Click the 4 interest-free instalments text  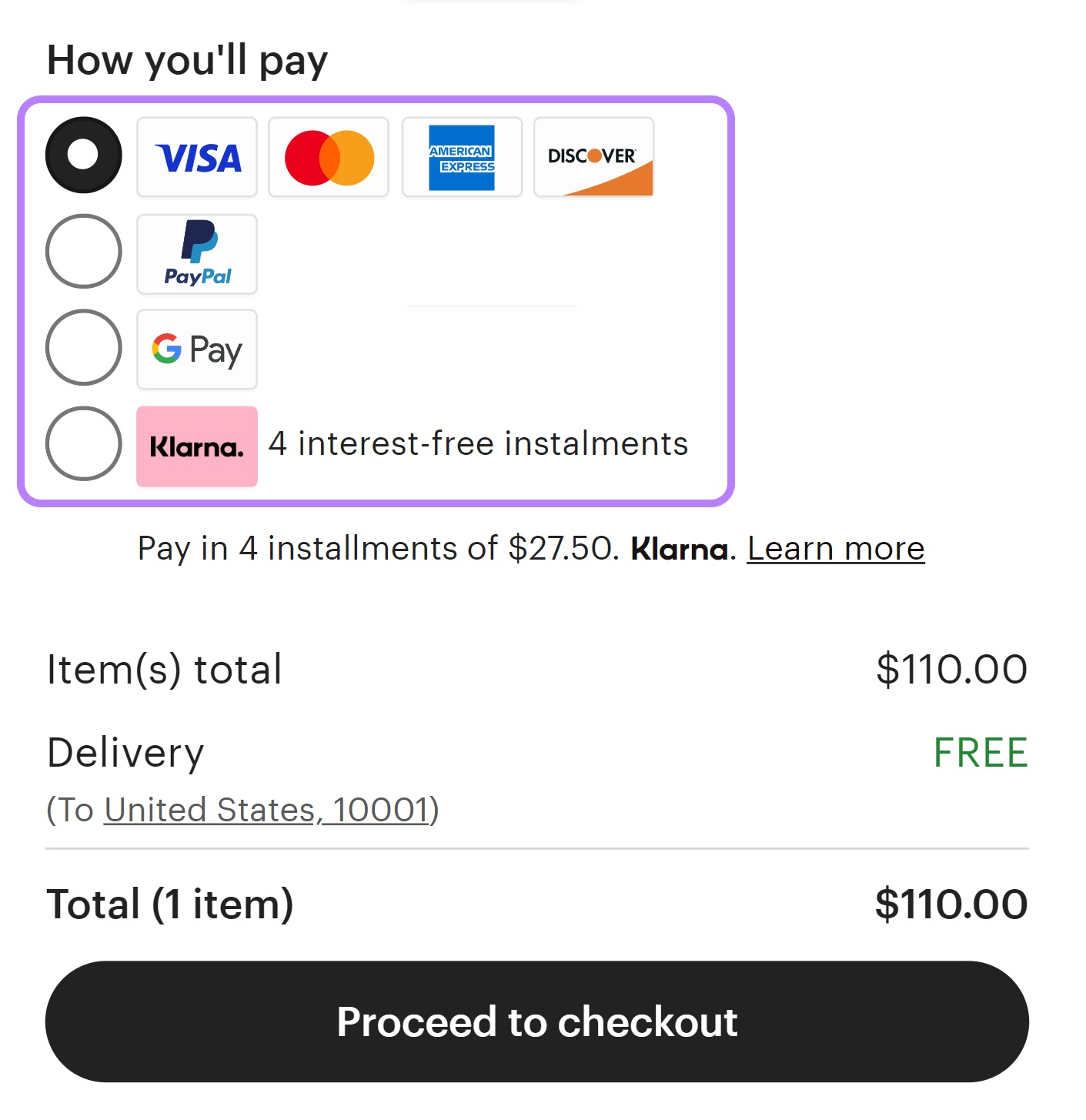[478, 443]
